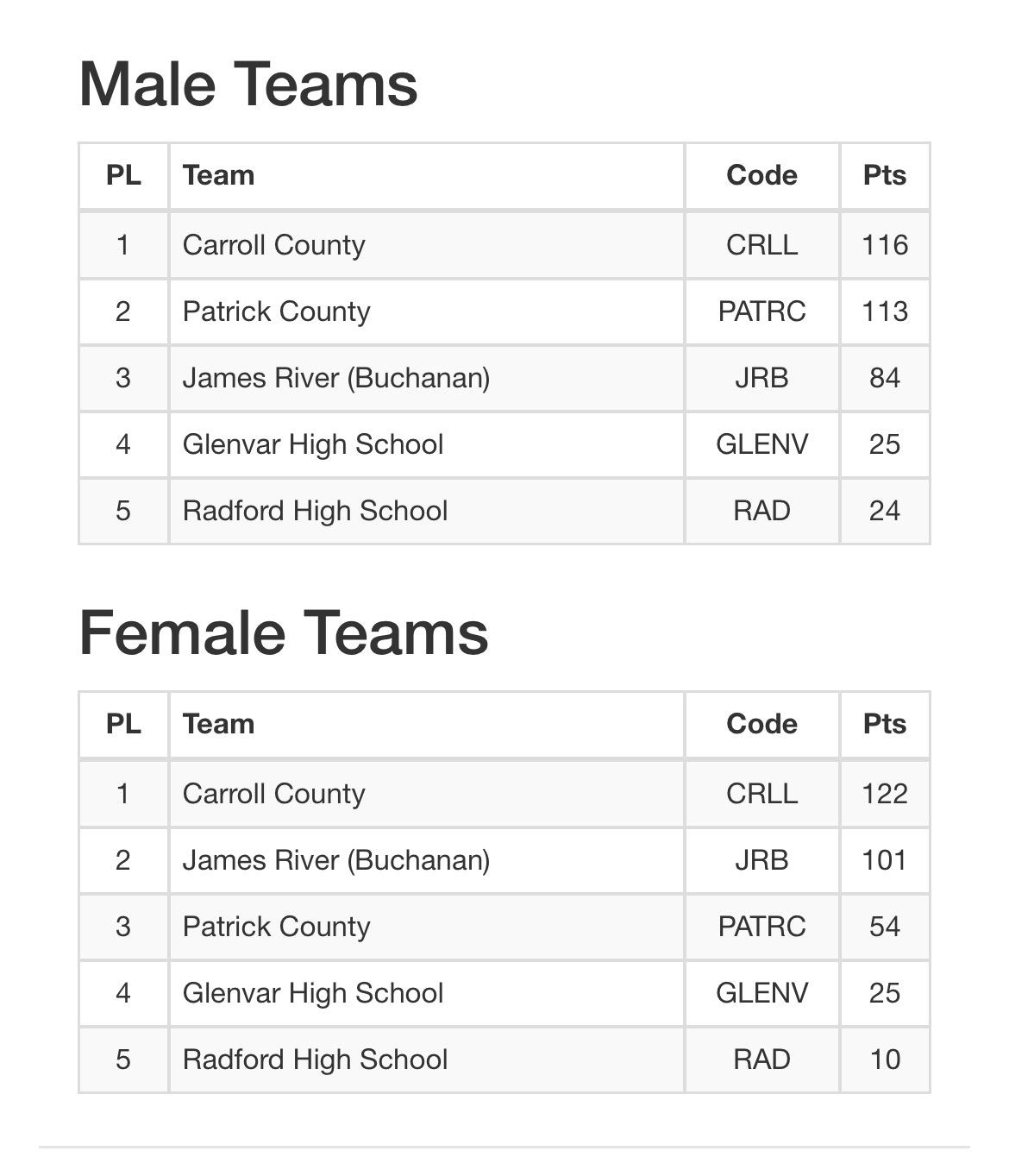Click Carroll County in Female Teams table
The image size is (1009, 1176).
(x=273, y=794)
